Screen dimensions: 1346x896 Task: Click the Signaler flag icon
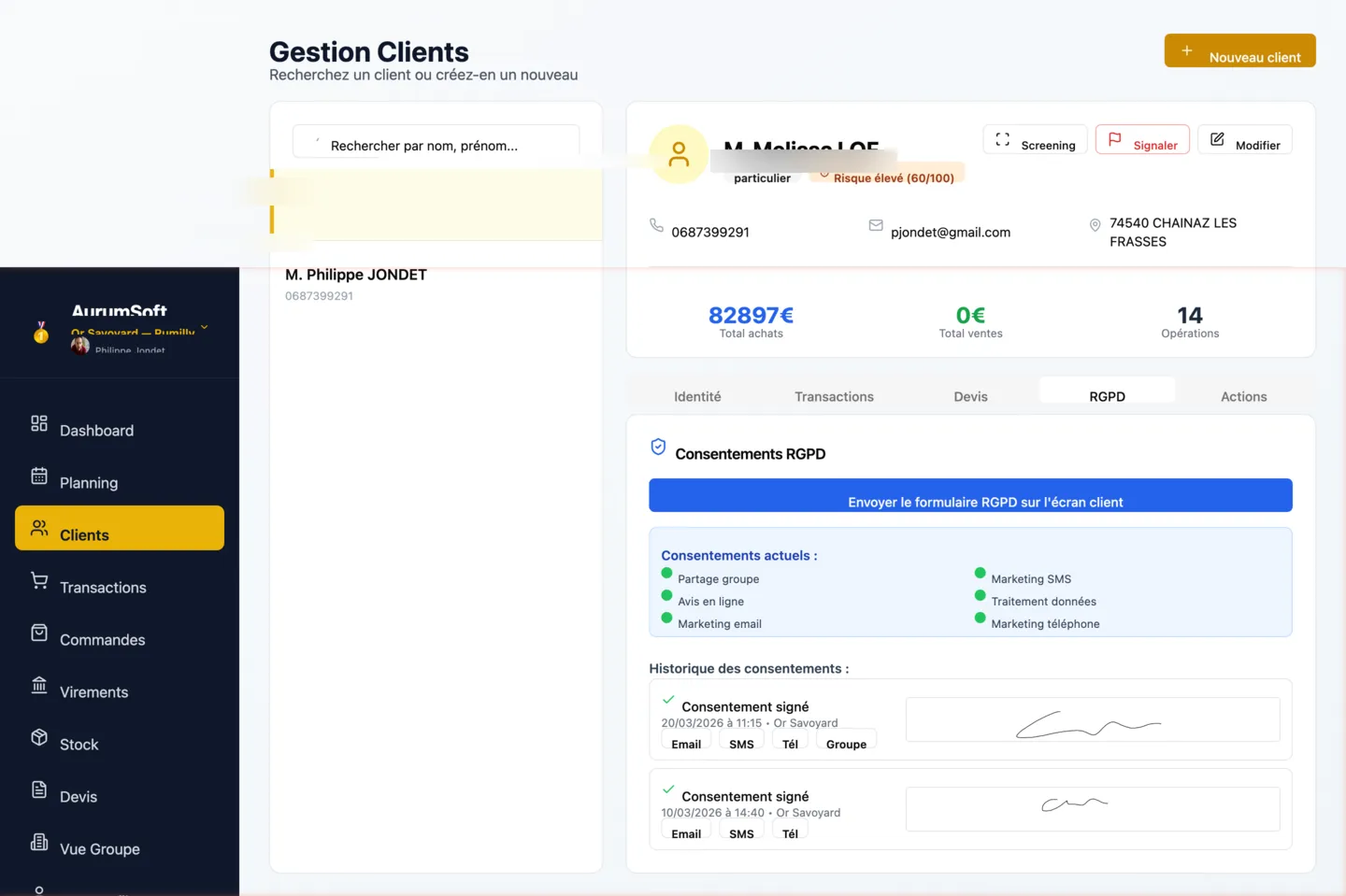tap(1114, 139)
